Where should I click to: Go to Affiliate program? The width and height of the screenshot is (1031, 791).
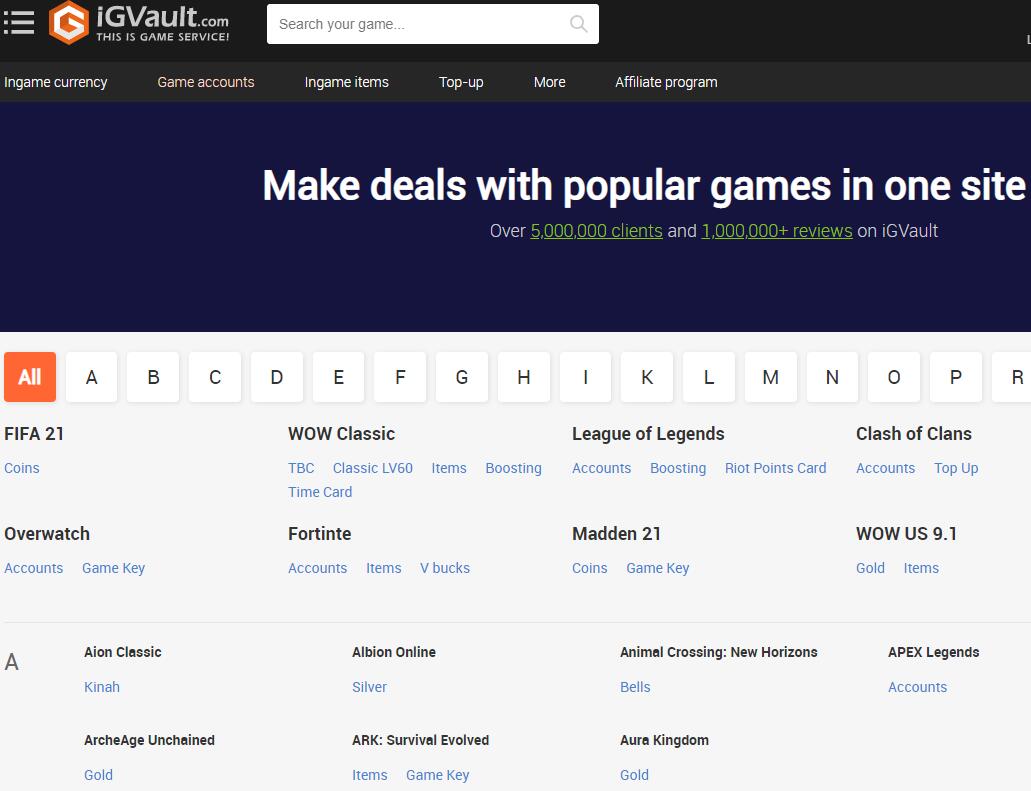coord(666,82)
